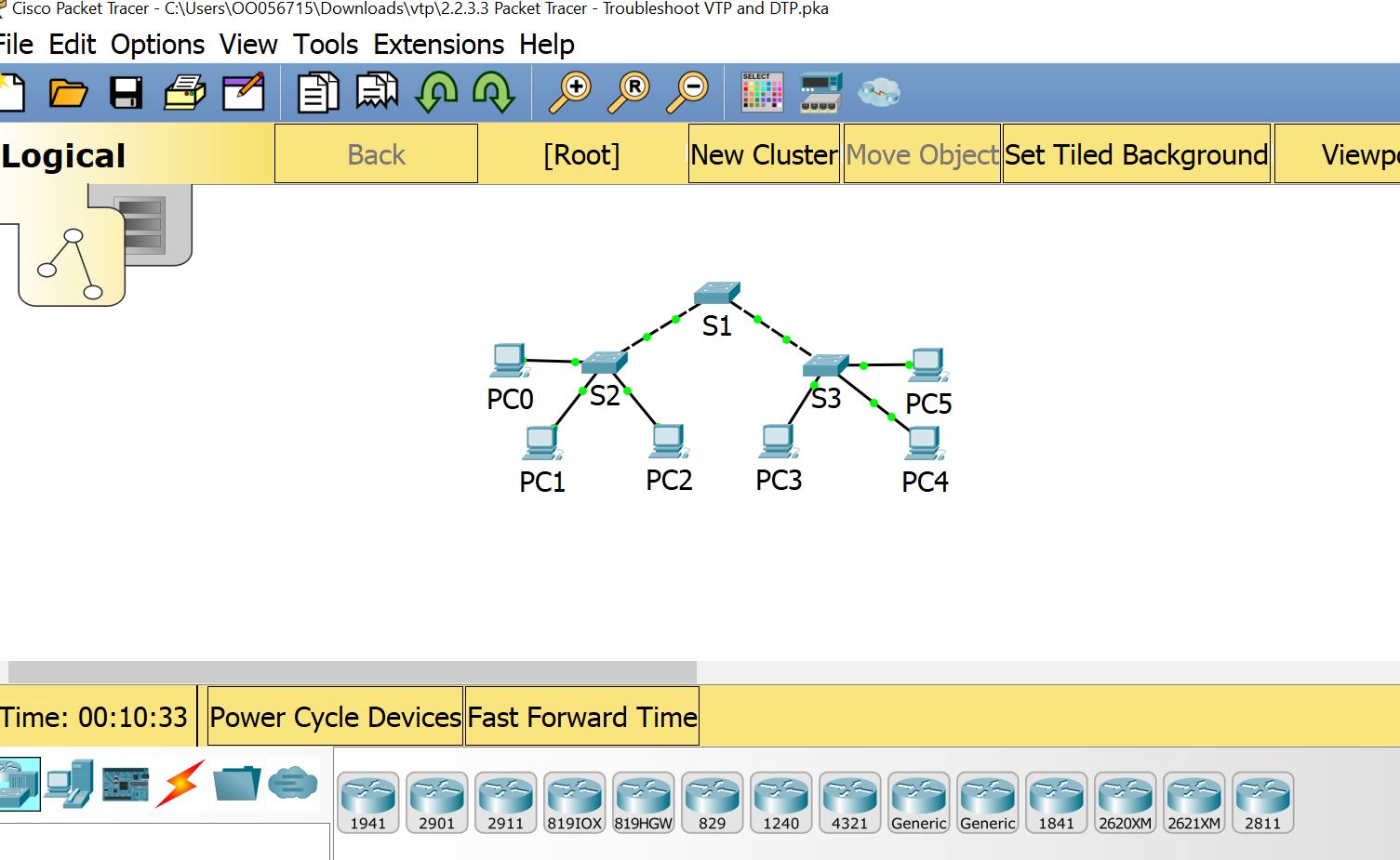The image size is (1400, 860).
Task: Pick the 819HGW router device
Action: 644,802
